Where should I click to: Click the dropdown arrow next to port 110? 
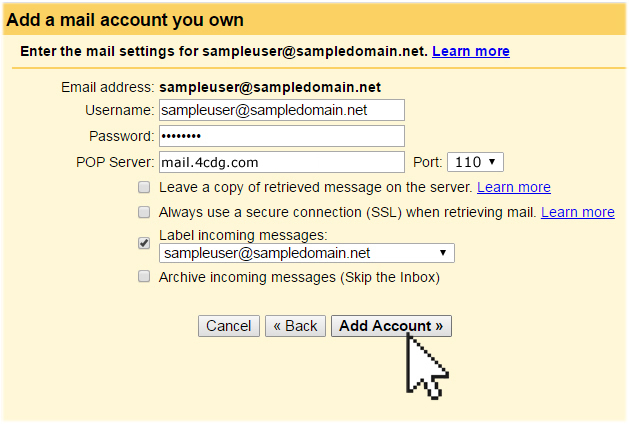click(492, 162)
